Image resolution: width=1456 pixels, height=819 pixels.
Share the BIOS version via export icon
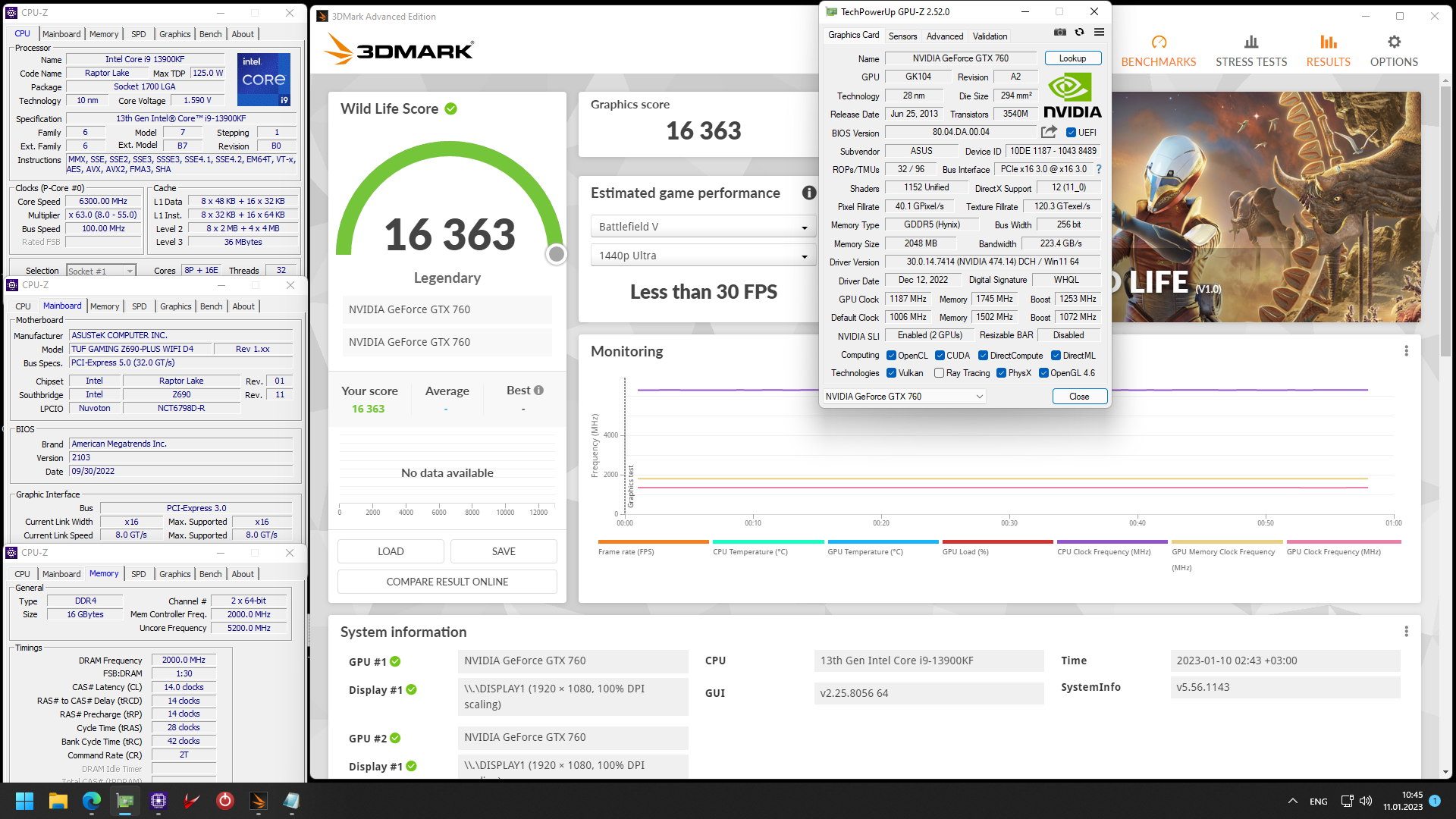(x=1050, y=132)
